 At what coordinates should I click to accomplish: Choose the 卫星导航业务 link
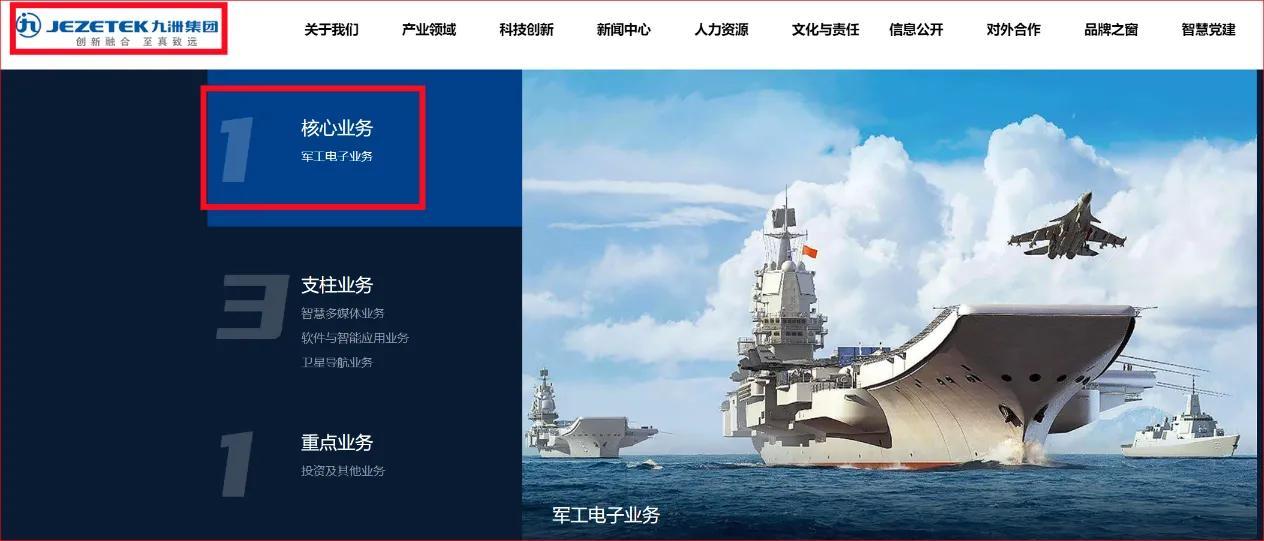click(x=337, y=362)
